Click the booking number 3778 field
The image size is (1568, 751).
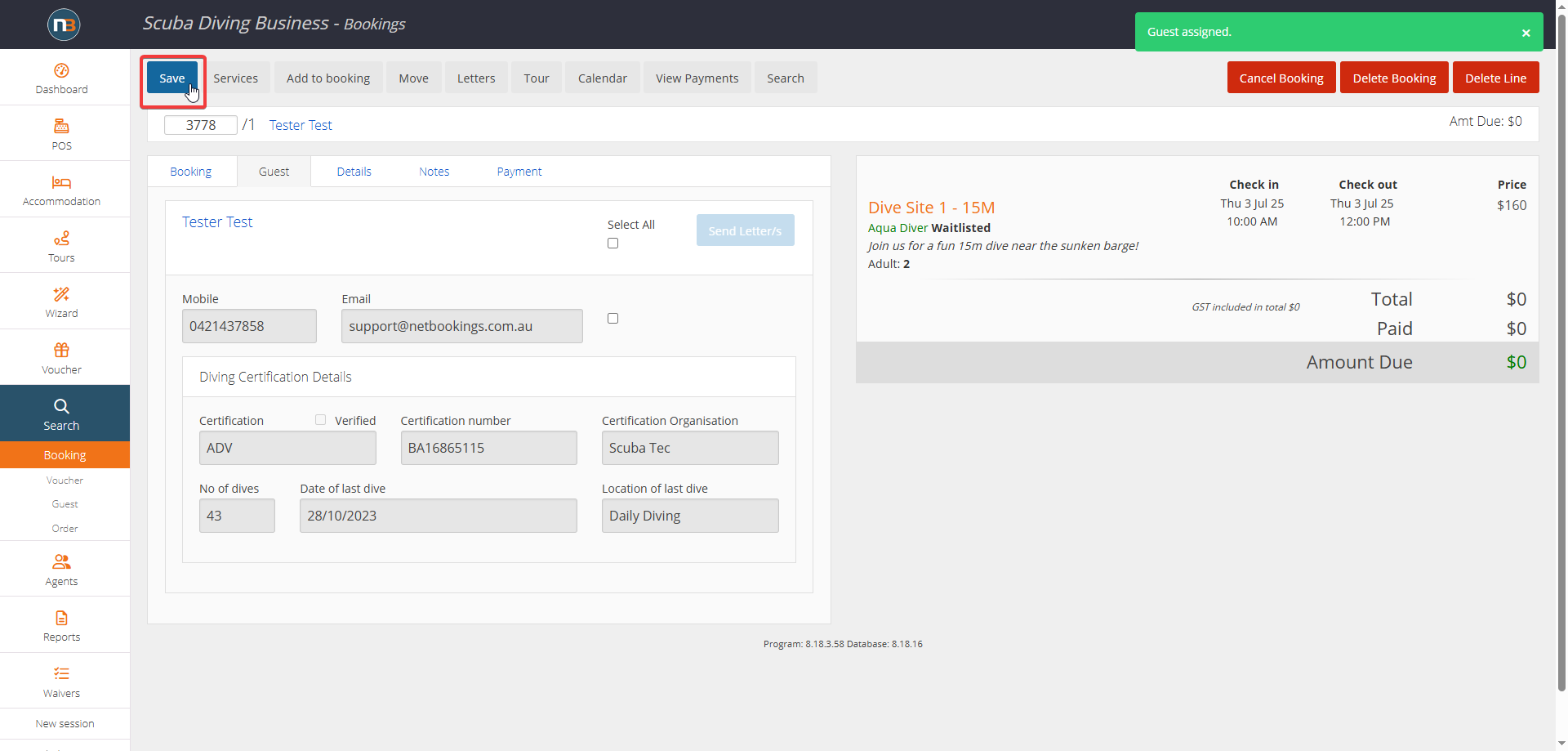point(201,125)
